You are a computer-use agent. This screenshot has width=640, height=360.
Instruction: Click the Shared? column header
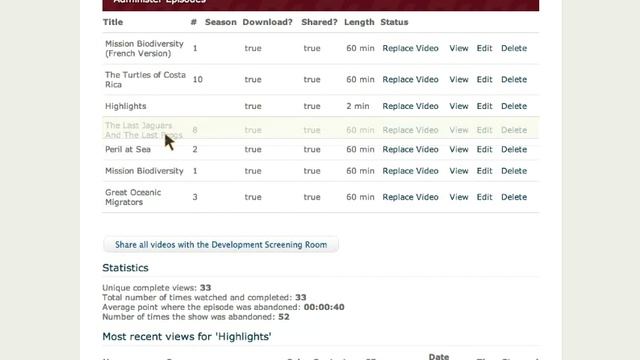tap(319, 22)
